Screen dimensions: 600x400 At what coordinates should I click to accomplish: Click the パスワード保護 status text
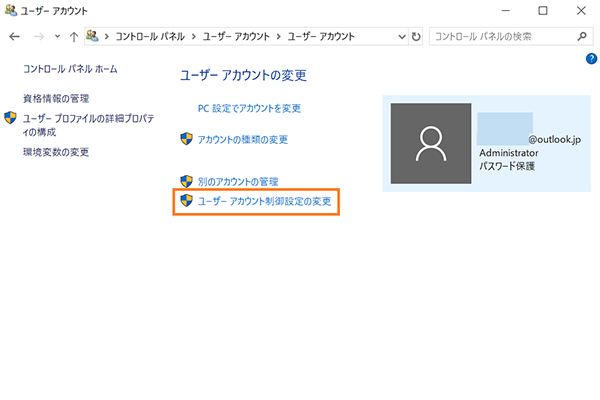point(507,166)
